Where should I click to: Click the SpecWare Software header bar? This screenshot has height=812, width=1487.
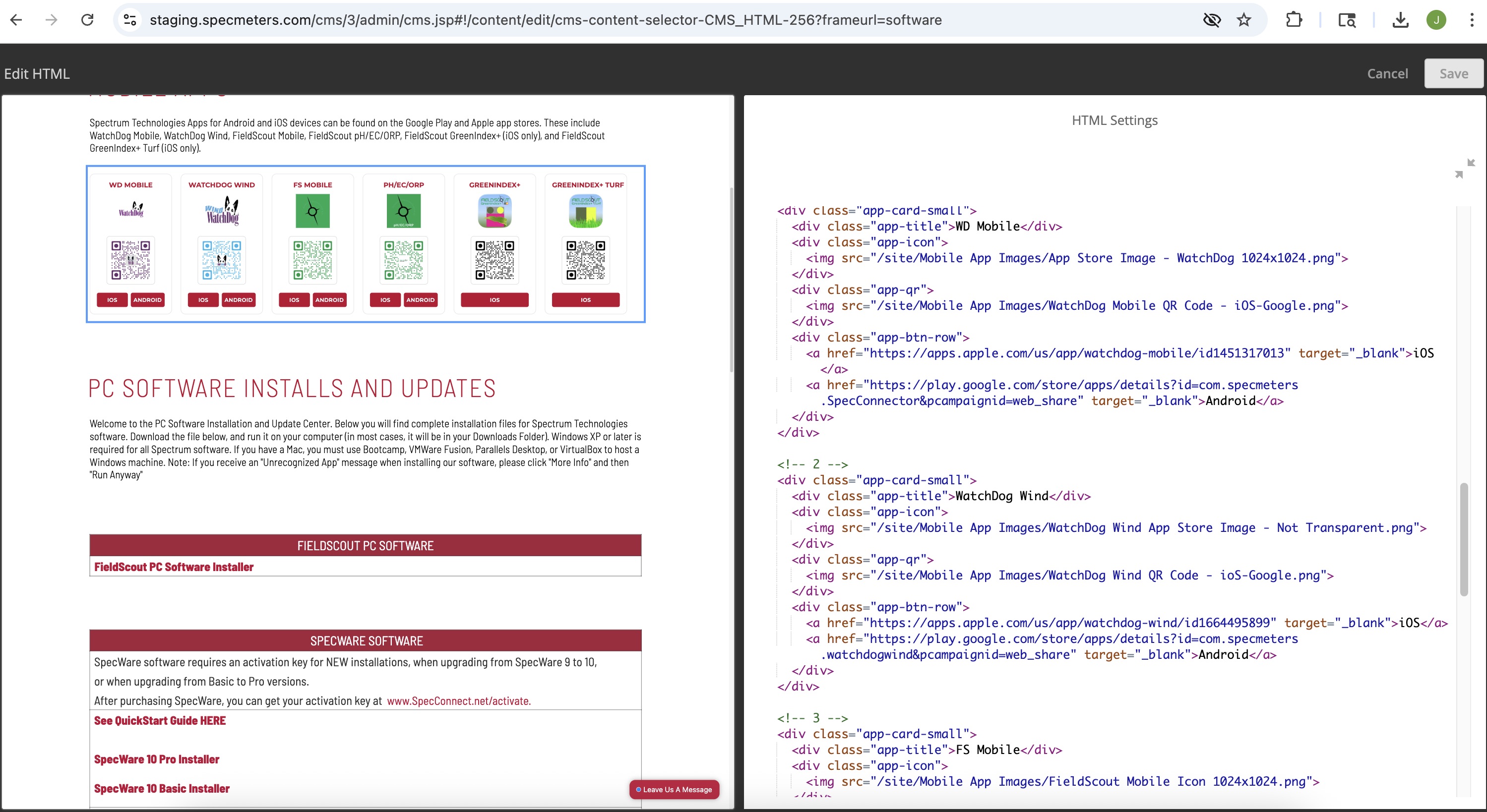[366, 640]
